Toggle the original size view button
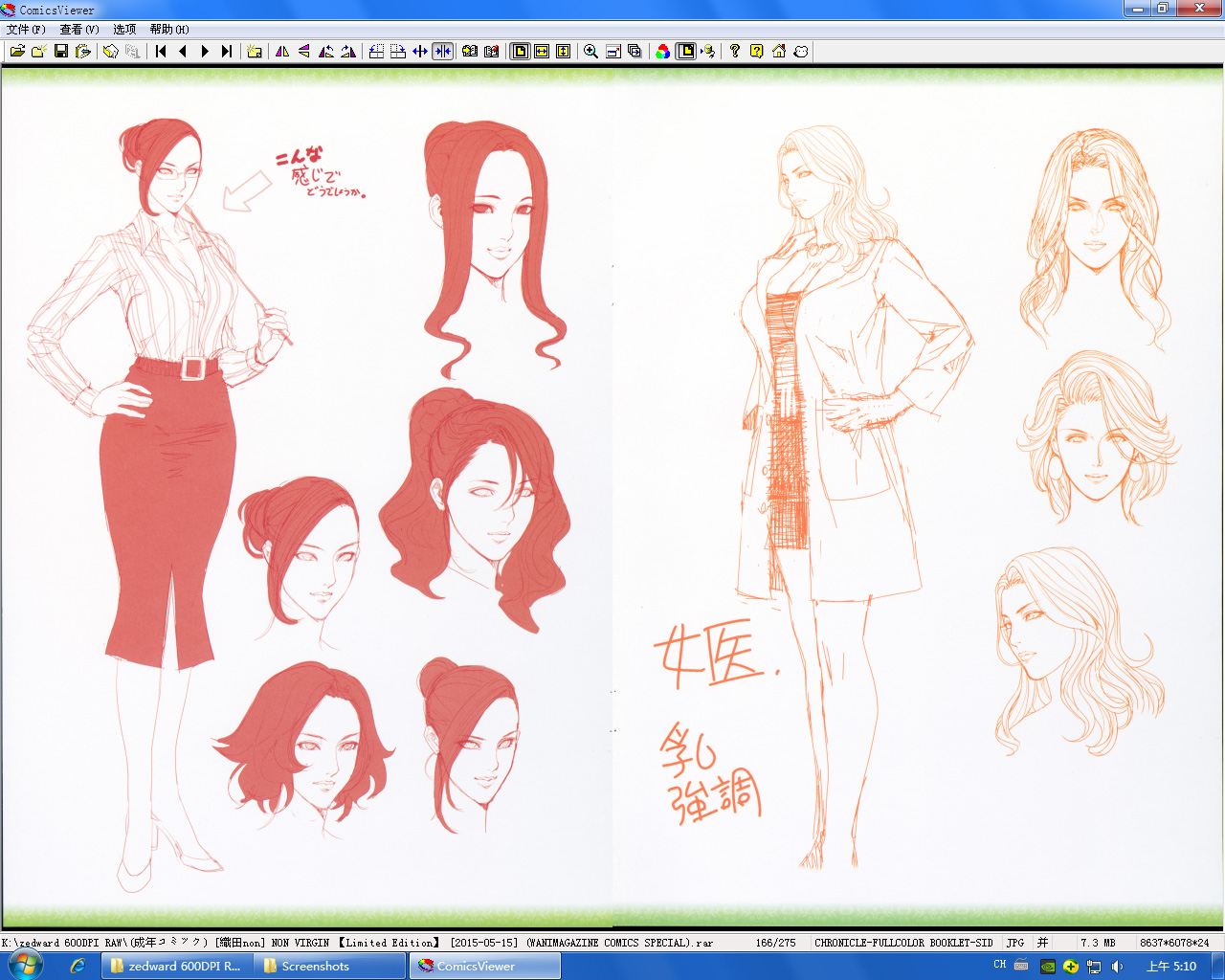This screenshot has height=980, width=1225. [520, 52]
